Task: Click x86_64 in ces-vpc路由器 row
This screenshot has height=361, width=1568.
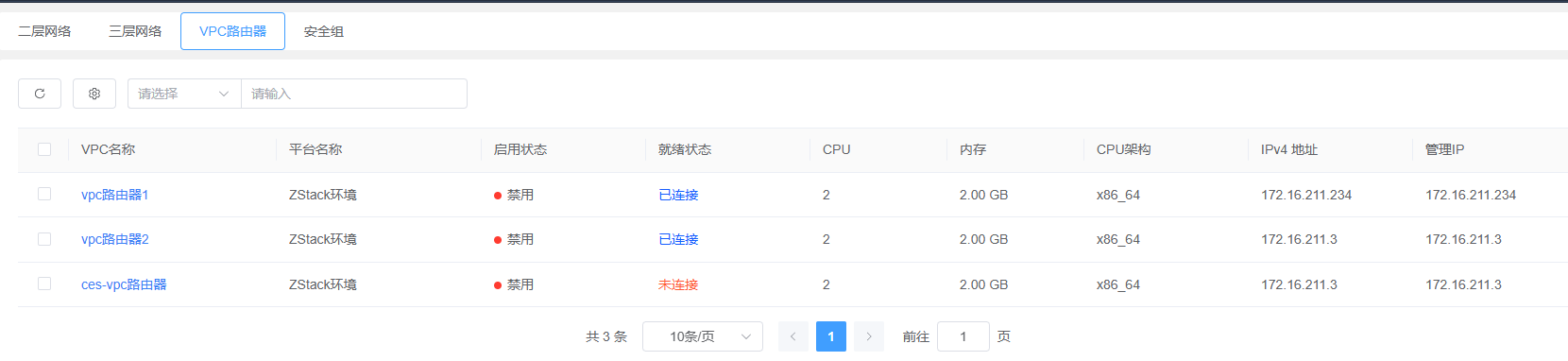Action: click(x=1118, y=284)
